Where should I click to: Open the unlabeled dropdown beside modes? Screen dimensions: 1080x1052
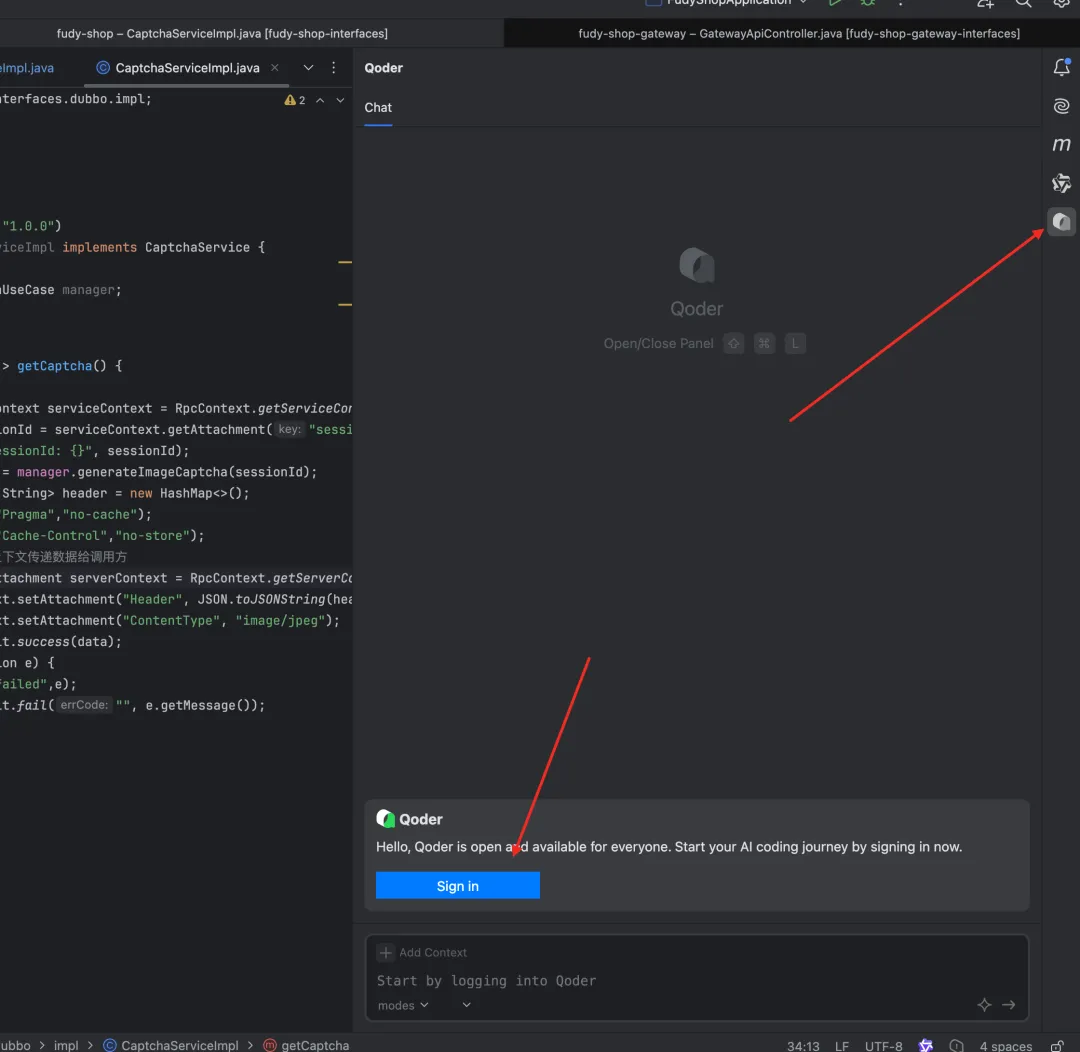point(466,1005)
